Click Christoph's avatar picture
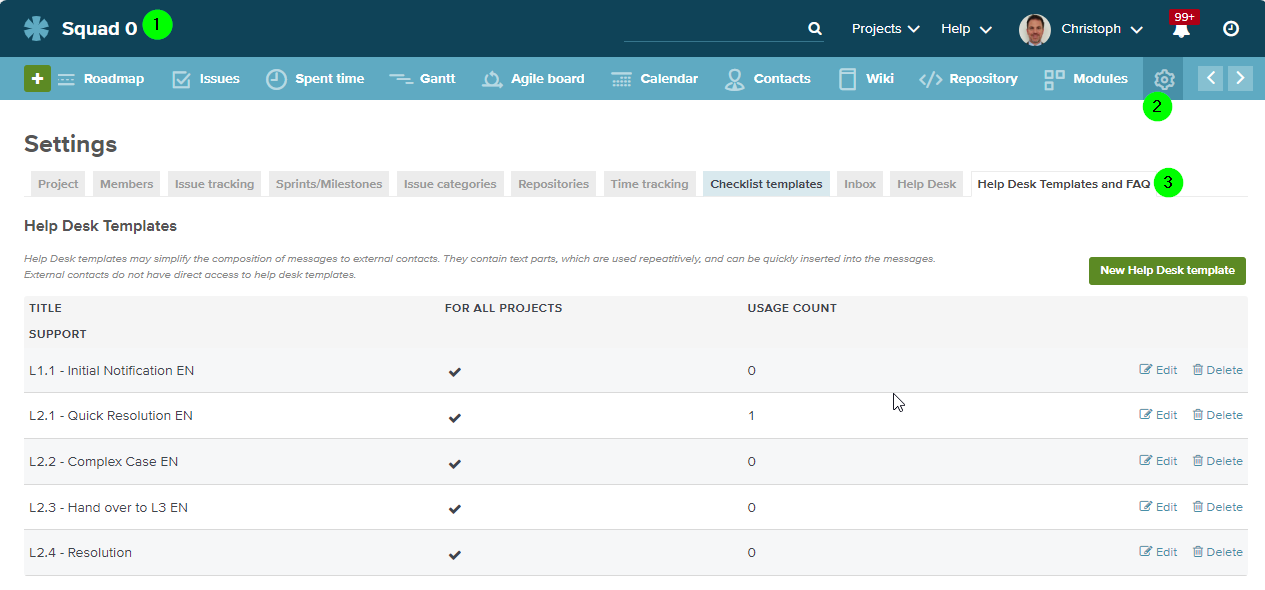Image resolution: width=1265 pixels, height=590 pixels. (x=1035, y=29)
